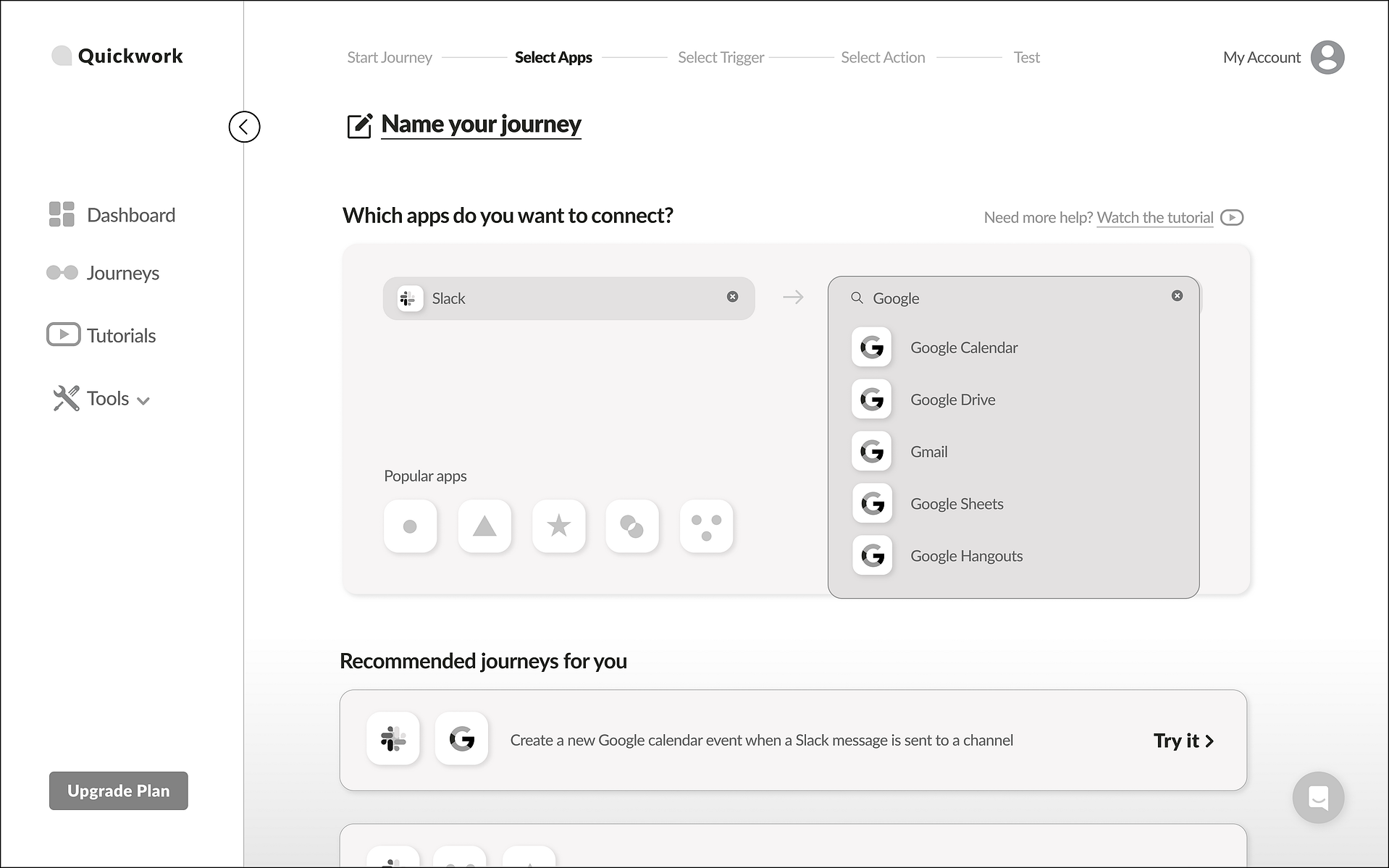Screen dimensions: 1389x868
Task: Click the Slack icon in recommended journey
Action: pyautogui.click(x=393, y=739)
